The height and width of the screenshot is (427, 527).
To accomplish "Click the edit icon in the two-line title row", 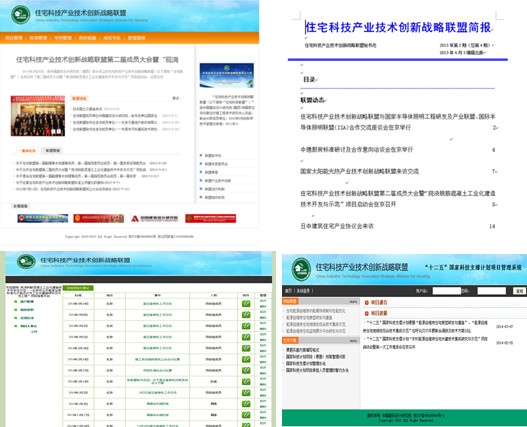I will [246, 381].
